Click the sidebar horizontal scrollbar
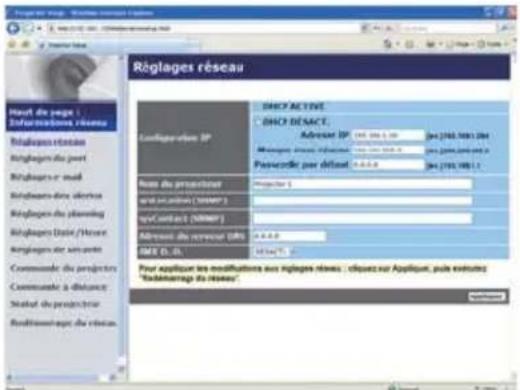The height and width of the screenshot is (390, 520). point(62,377)
